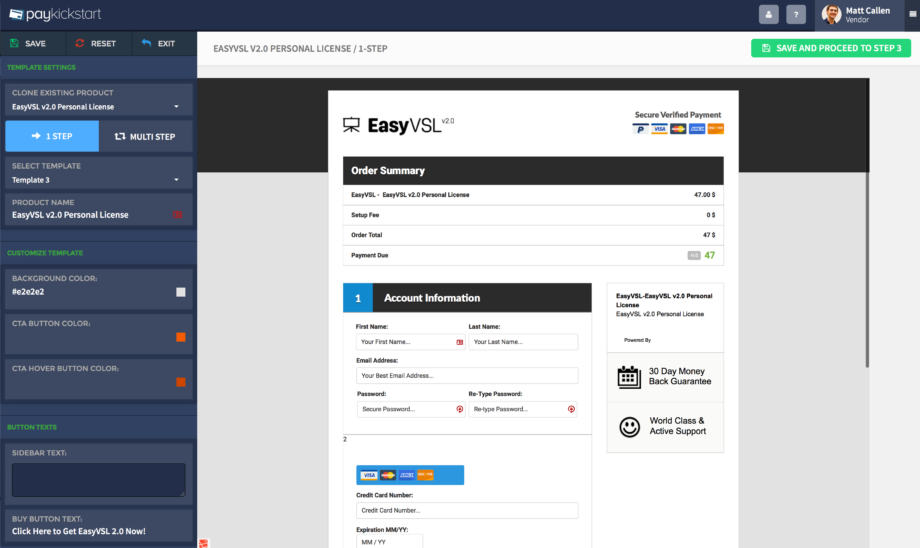Click the Discover card icon in header
The height and width of the screenshot is (548, 920).
pyautogui.click(x=716, y=129)
